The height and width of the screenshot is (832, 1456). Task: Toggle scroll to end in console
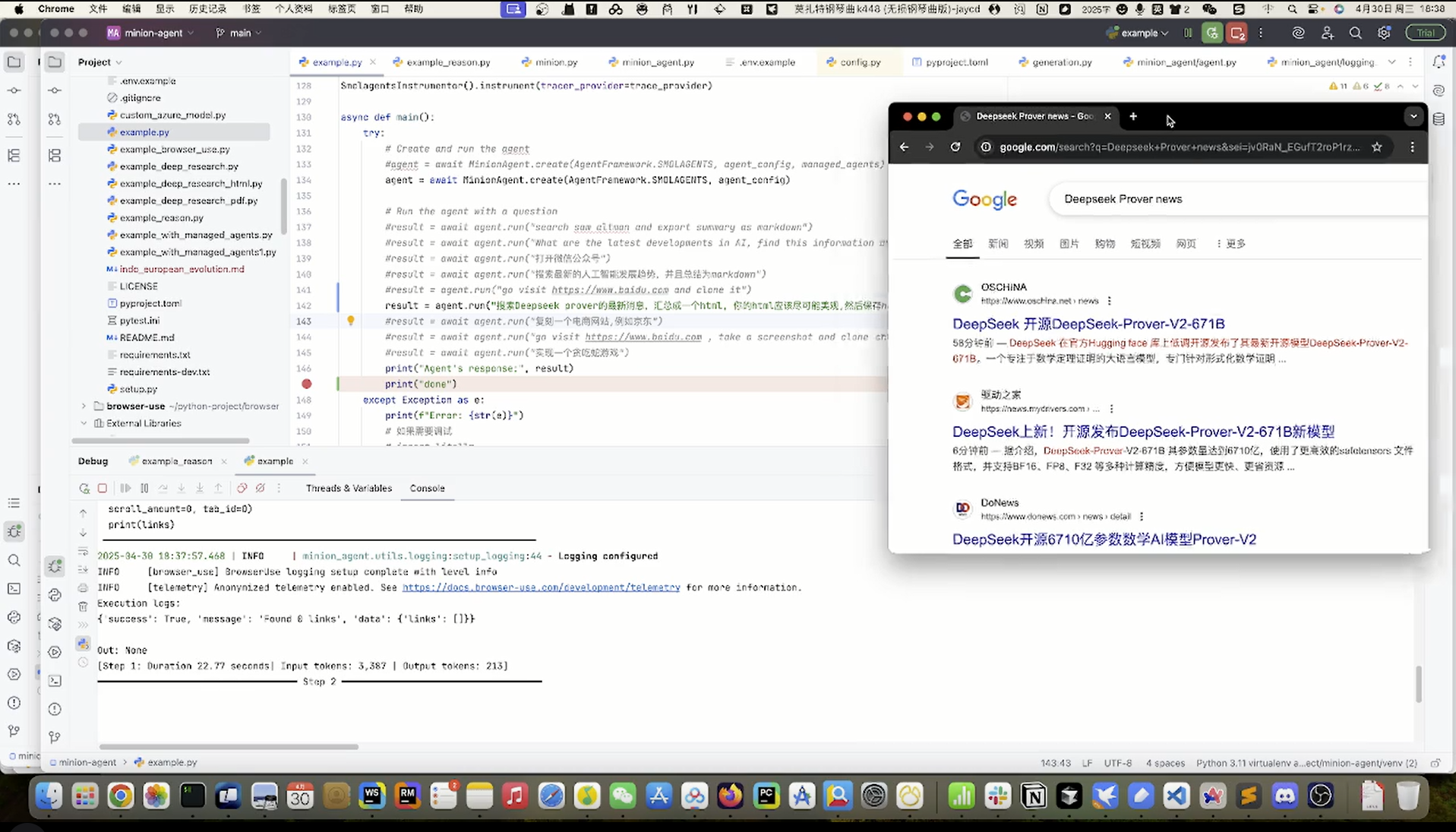point(83,570)
